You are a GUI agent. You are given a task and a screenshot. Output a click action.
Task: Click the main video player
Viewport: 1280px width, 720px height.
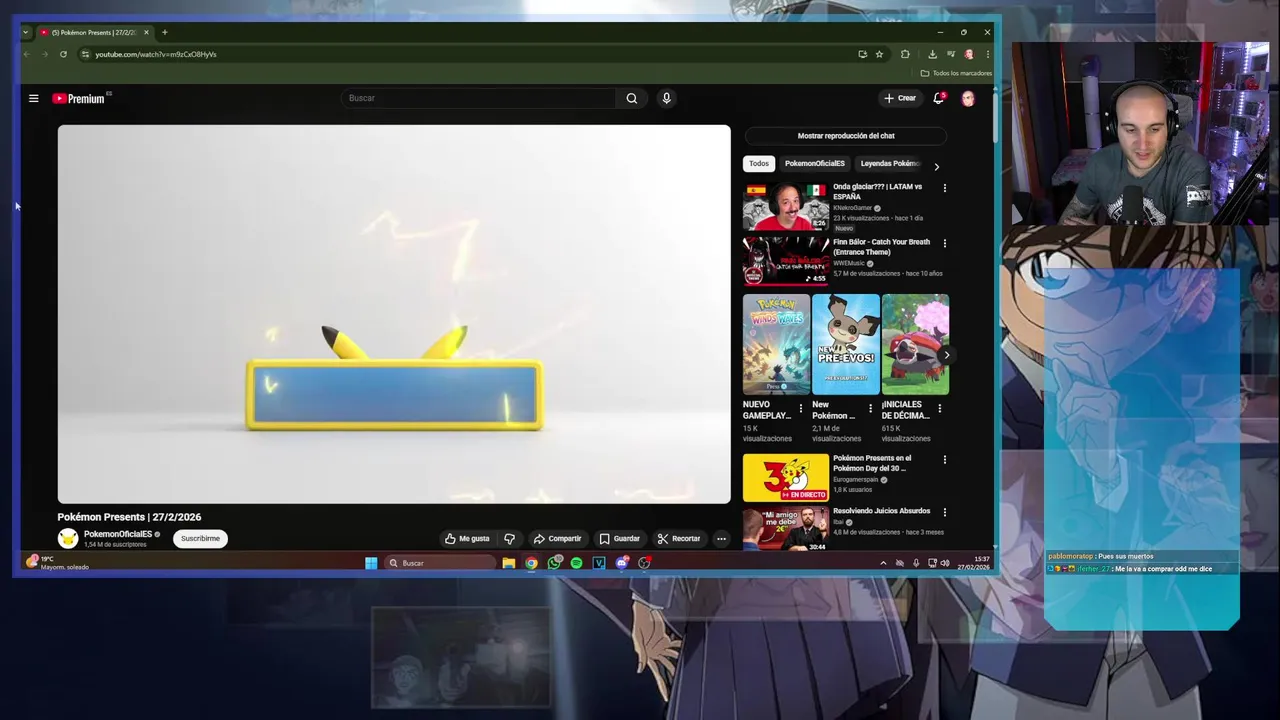[x=394, y=314]
